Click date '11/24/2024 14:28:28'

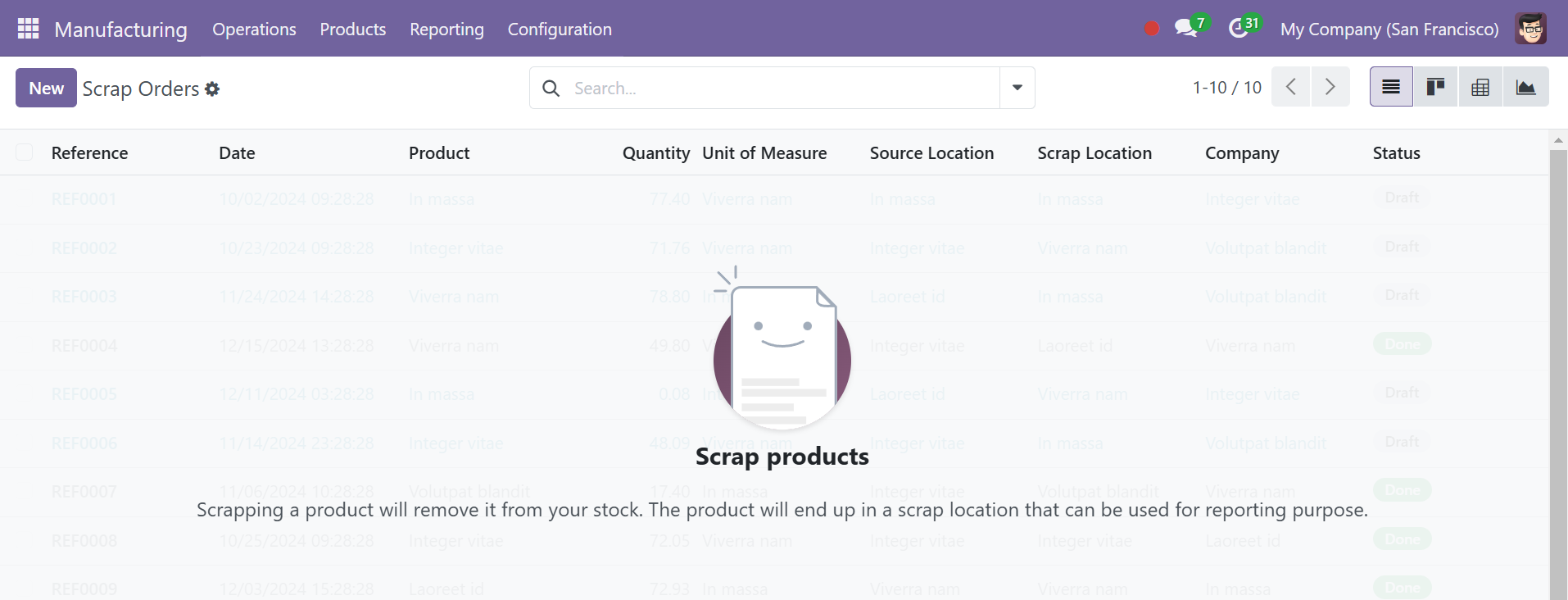(297, 297)
